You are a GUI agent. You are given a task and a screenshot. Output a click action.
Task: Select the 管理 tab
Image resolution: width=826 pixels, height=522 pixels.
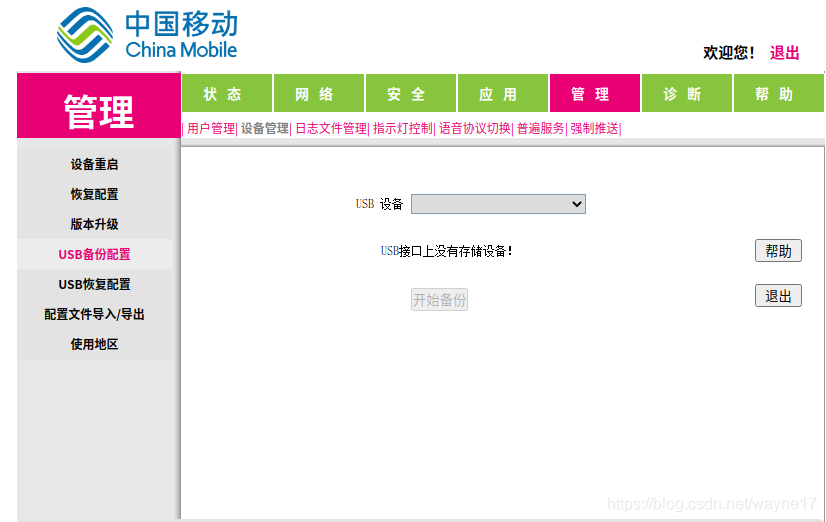click(x=595, y=93)
